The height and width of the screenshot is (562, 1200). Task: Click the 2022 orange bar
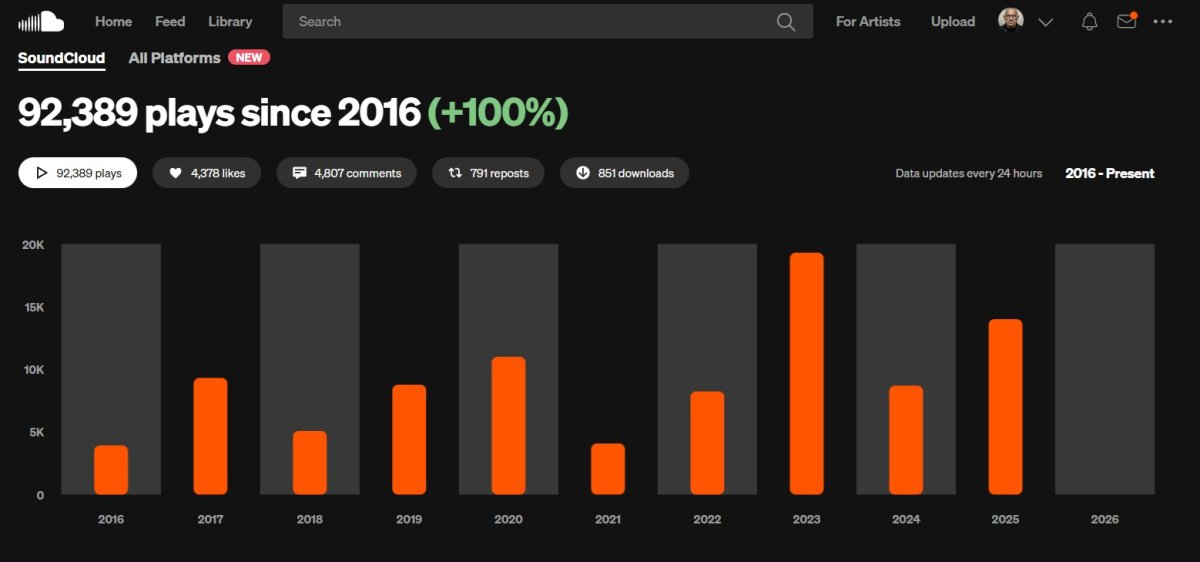pos(707,443)
